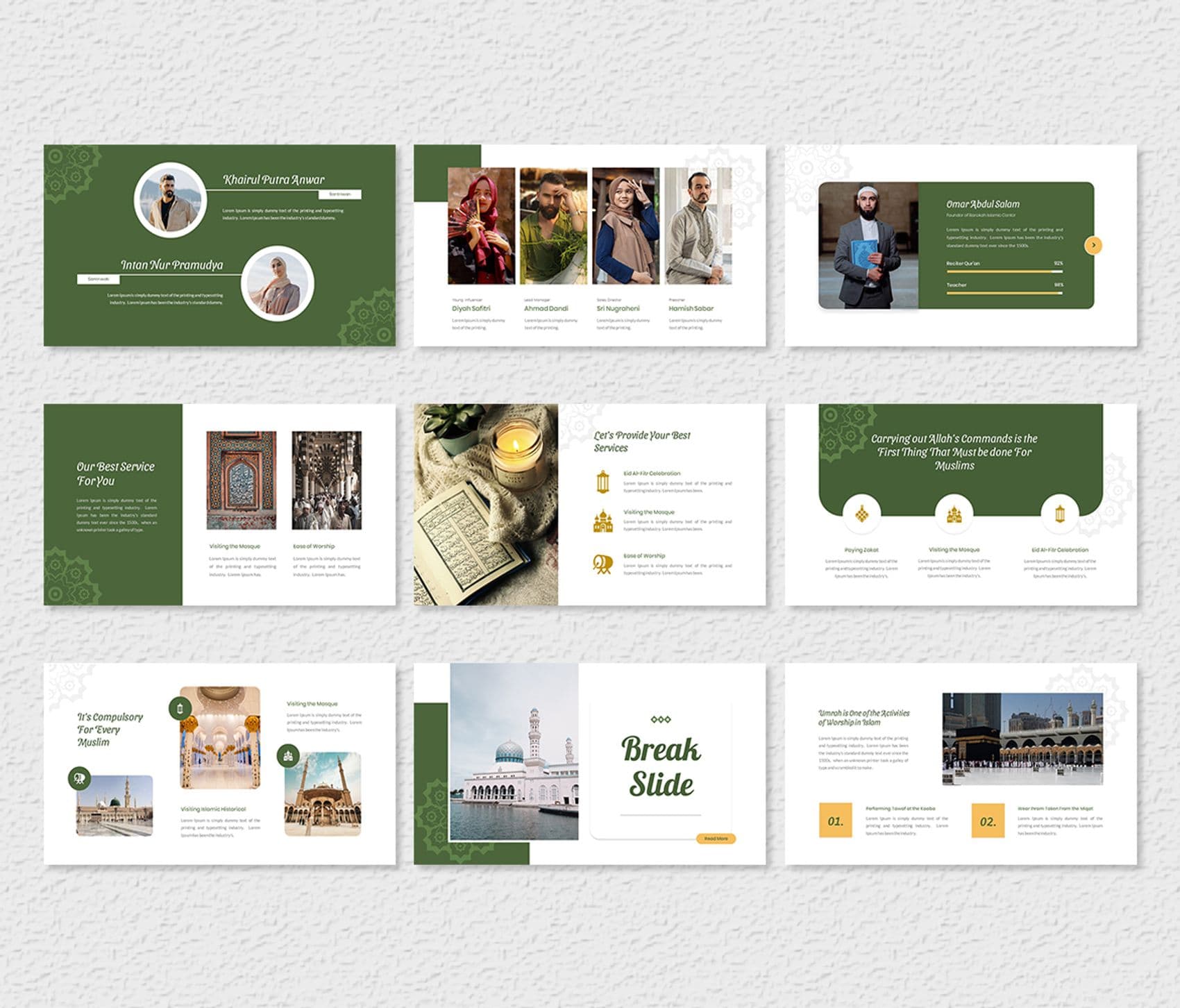Screen dimensions: 1180x1008
Task: Select Sri Nugraheni's team photo
Action: click(625, 226)
